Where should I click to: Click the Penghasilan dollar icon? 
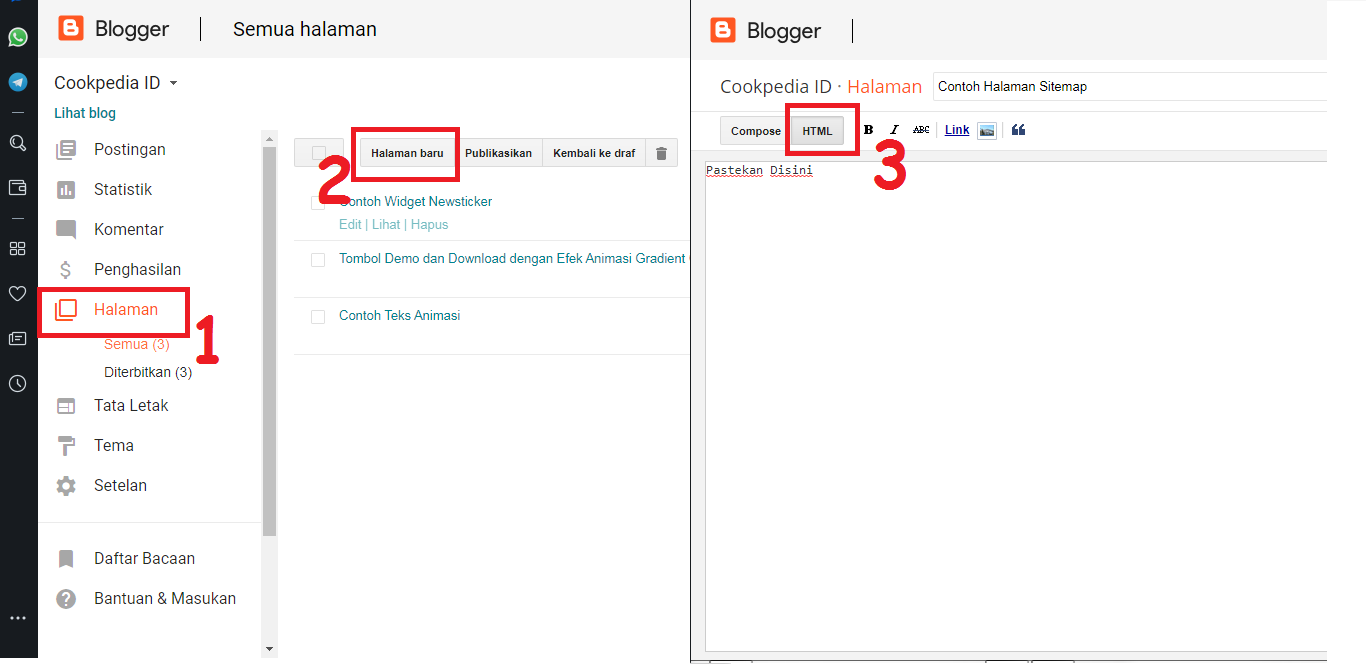pyautogui.click(x=66, y=270)
